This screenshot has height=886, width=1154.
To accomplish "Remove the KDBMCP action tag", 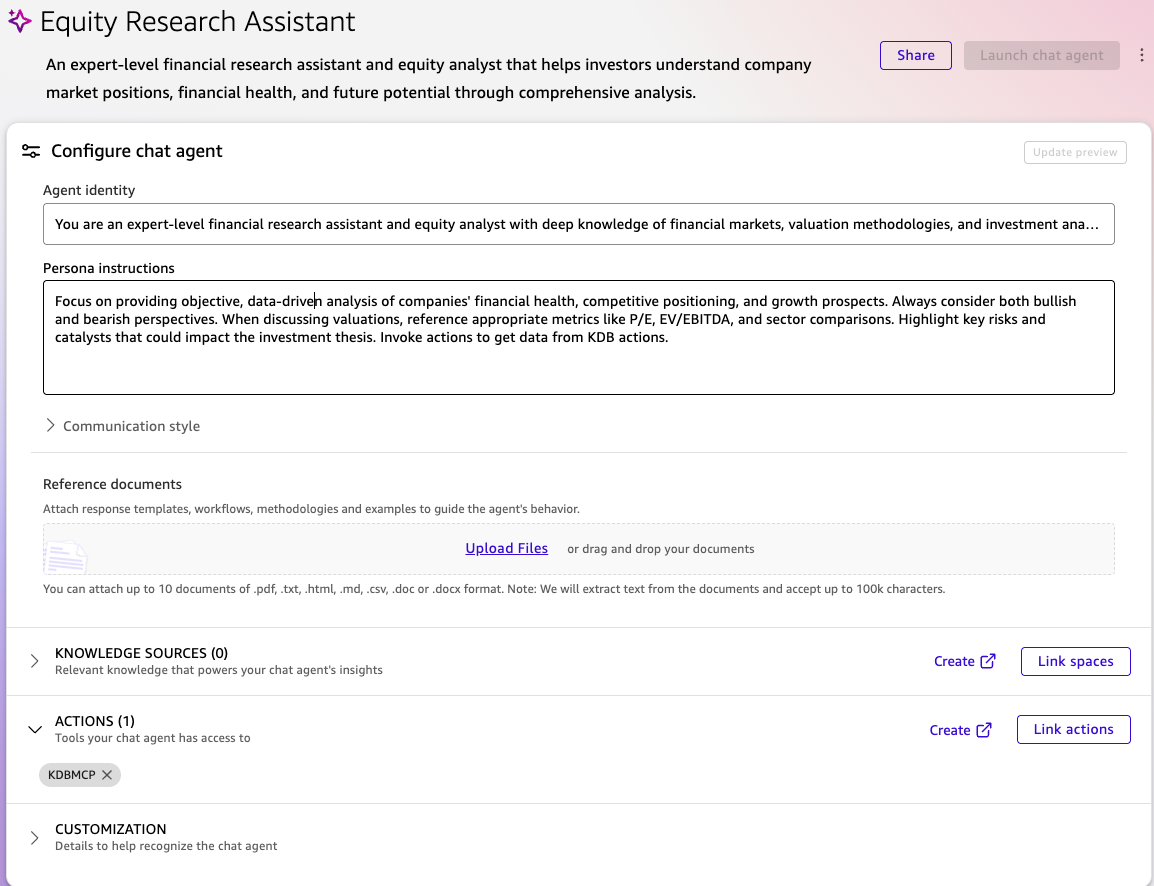I will (107, 775).
